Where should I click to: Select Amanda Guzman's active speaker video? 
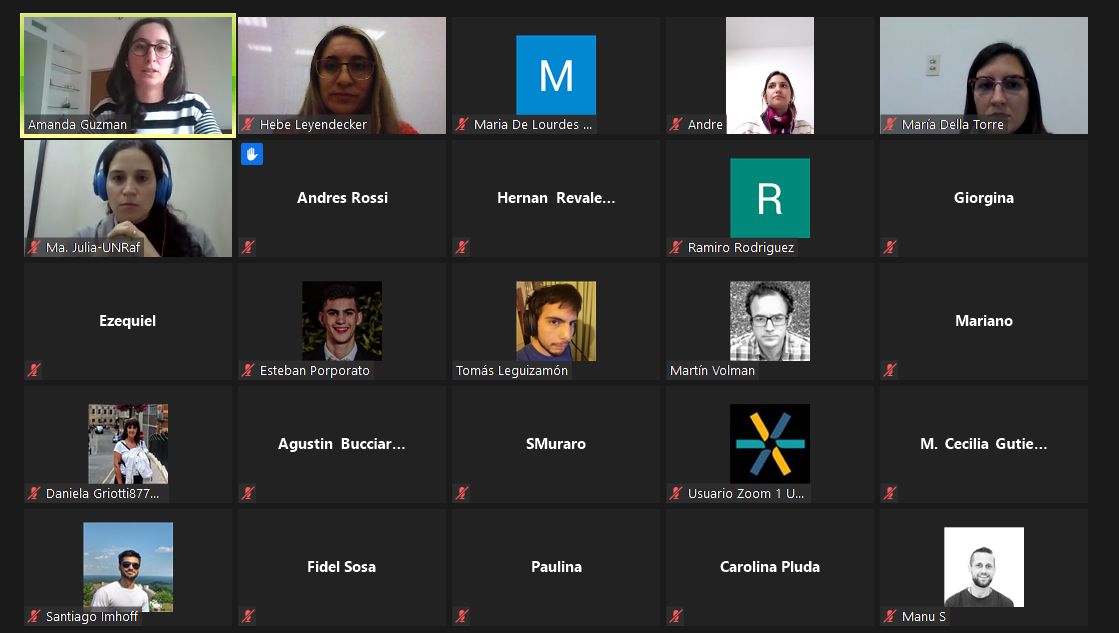128,75
